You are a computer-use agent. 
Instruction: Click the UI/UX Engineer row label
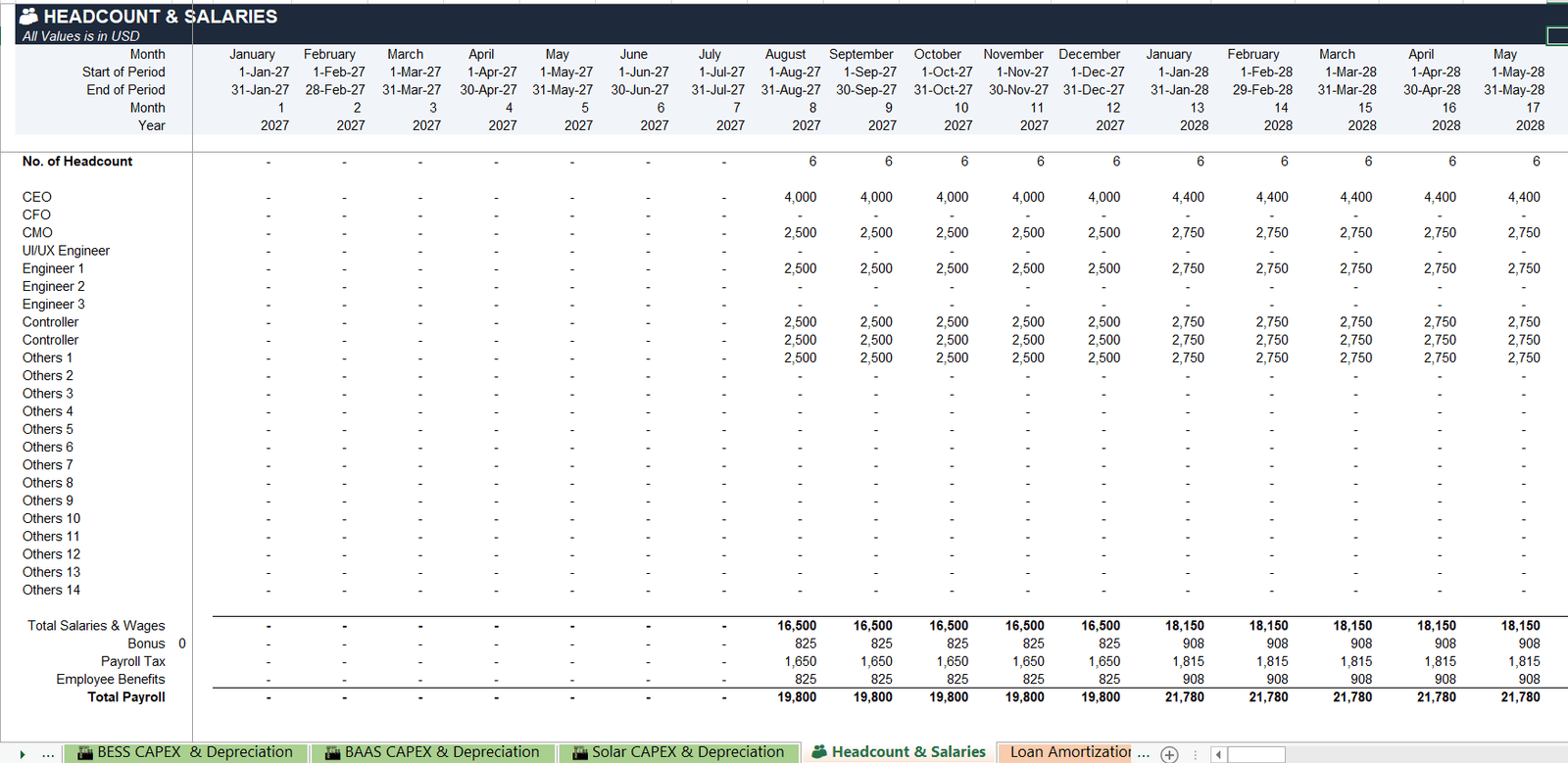point(66,251)
